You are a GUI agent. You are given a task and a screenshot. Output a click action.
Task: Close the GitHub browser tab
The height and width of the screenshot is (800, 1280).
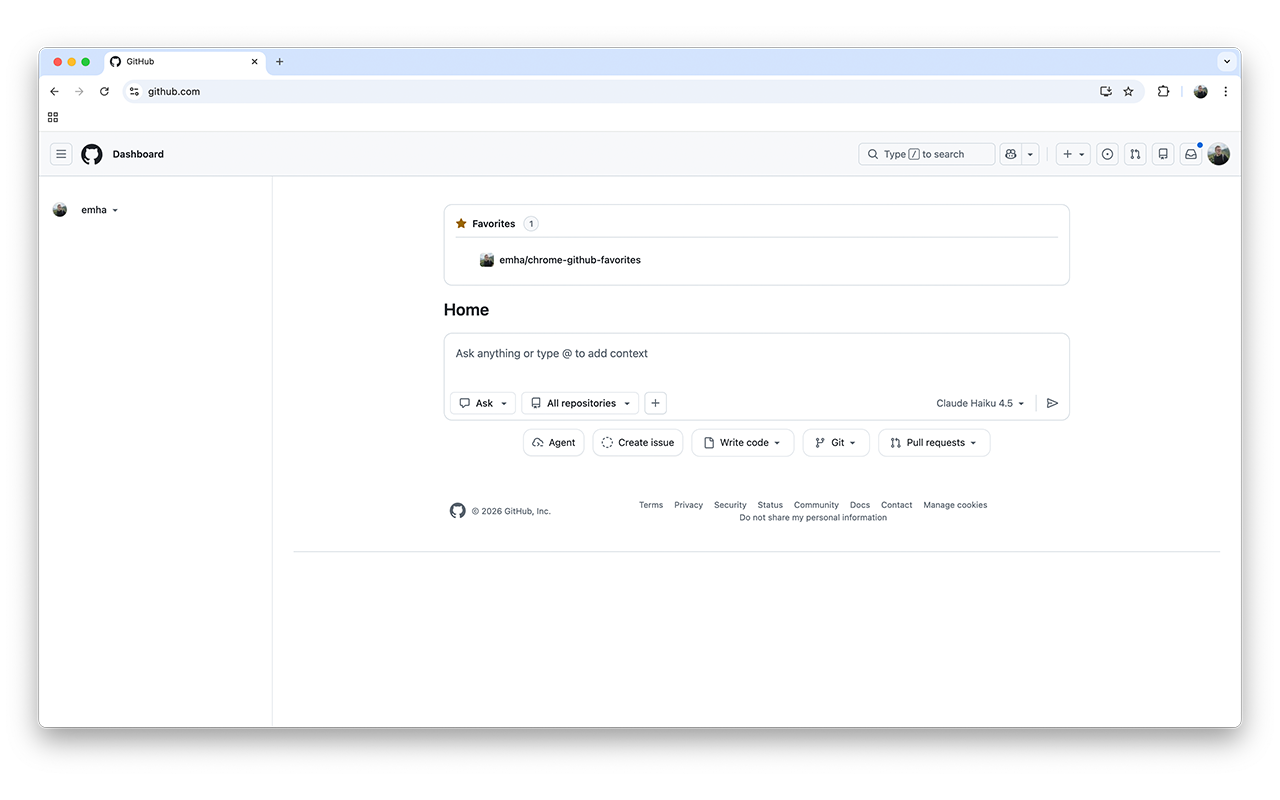click(x=254, y=61)
